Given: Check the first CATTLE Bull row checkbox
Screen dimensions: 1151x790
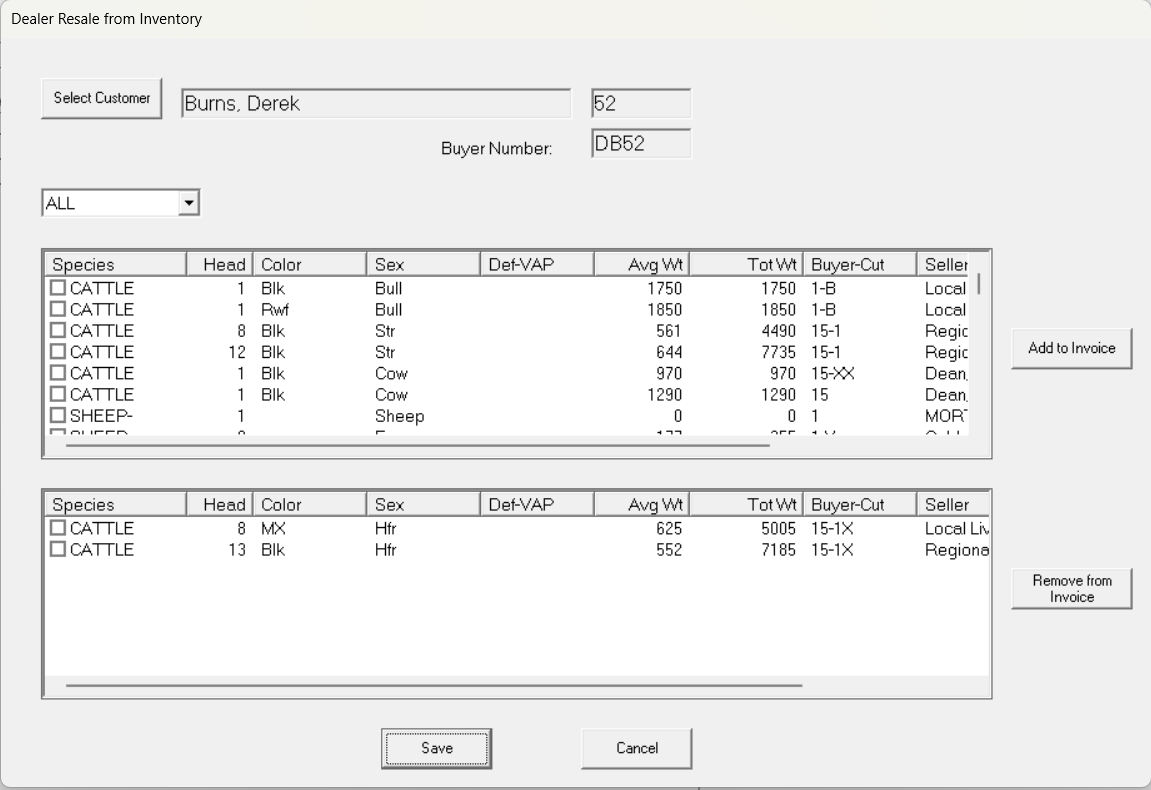Looking at the screenshot, I should [x=57, y=288].
